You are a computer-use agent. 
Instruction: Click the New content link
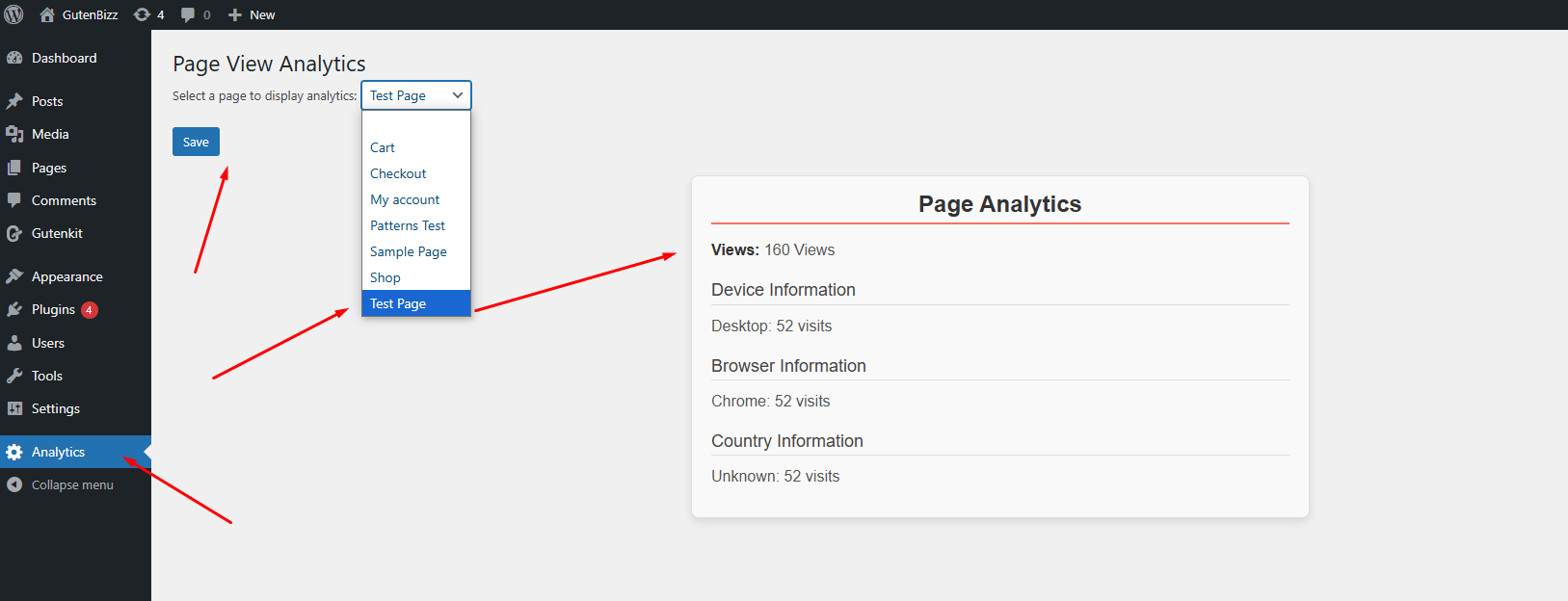tap(252, 14)
